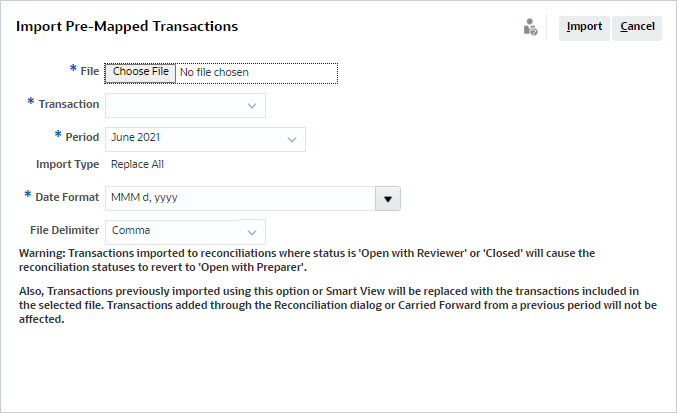Image resolution: width=677 pixels, height=413 pixels.
Task: Expand the Period dropdown chevron
Action: tap(292, 138)
